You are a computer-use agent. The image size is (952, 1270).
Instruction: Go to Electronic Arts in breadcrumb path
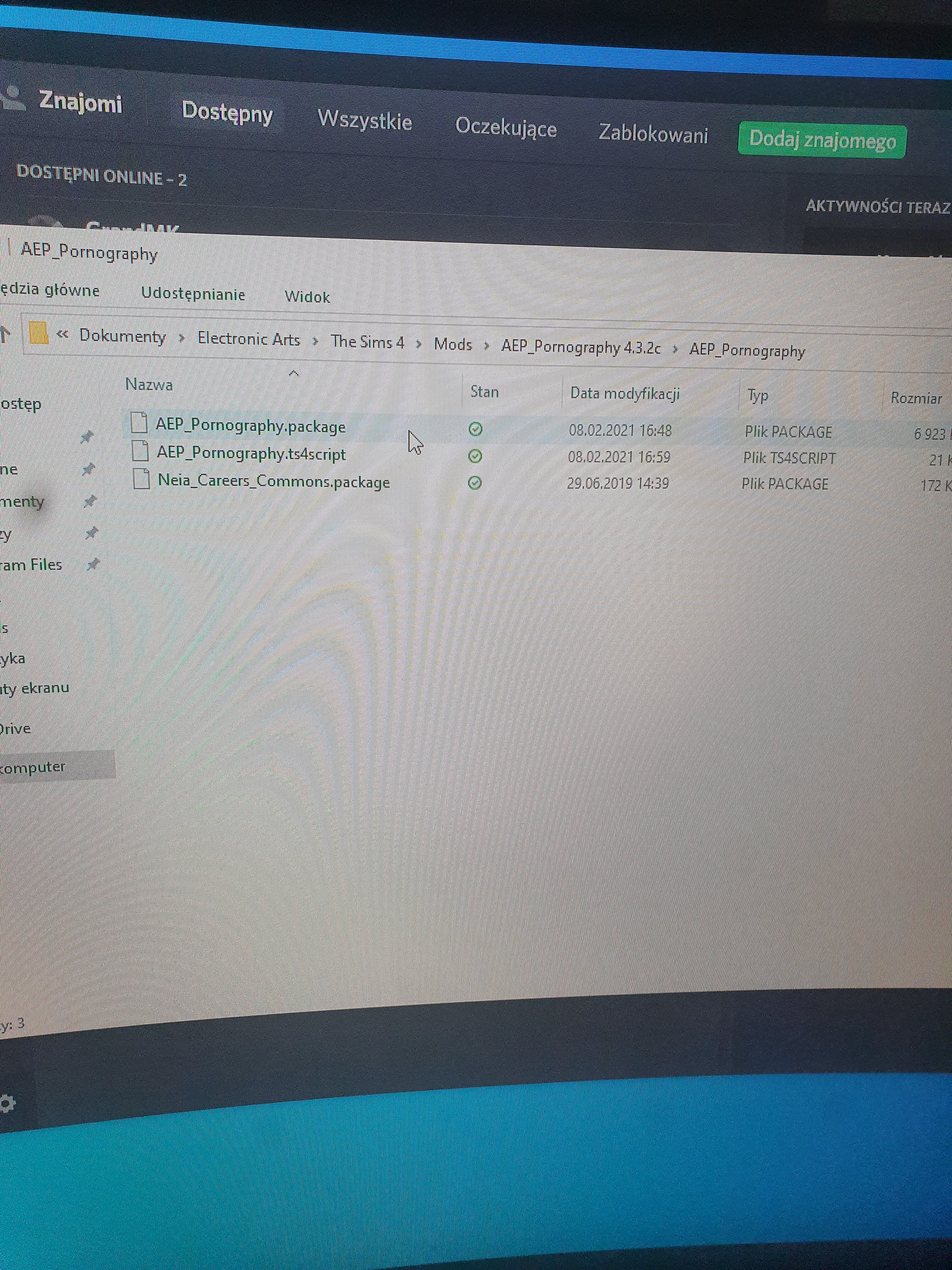(248, 339)
